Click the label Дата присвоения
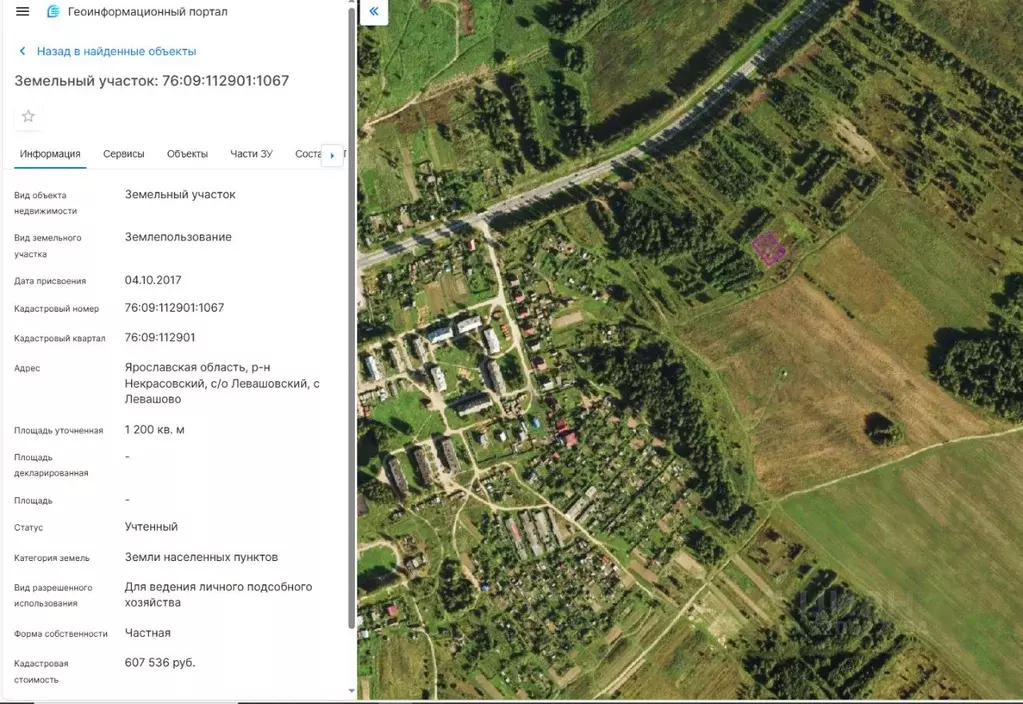The width and height of the screenshot is (1023, 704). [50, 281]
